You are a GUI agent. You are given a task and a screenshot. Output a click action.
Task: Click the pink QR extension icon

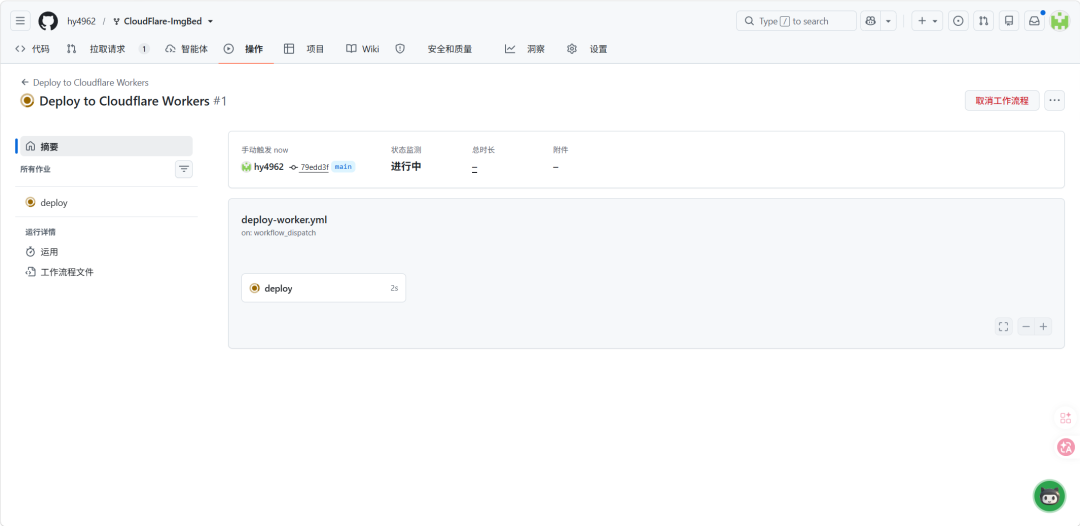(x=1066, y=418)
